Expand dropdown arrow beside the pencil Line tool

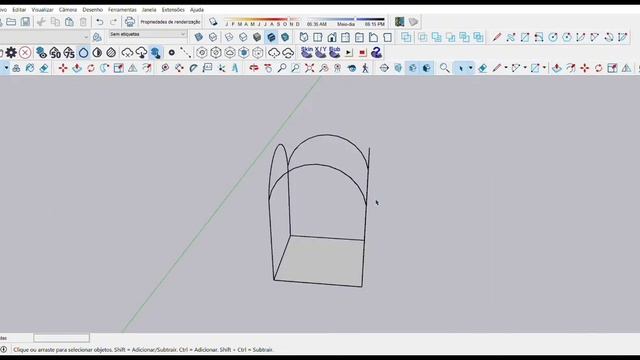pyautogui.click(x=506, y=68)
